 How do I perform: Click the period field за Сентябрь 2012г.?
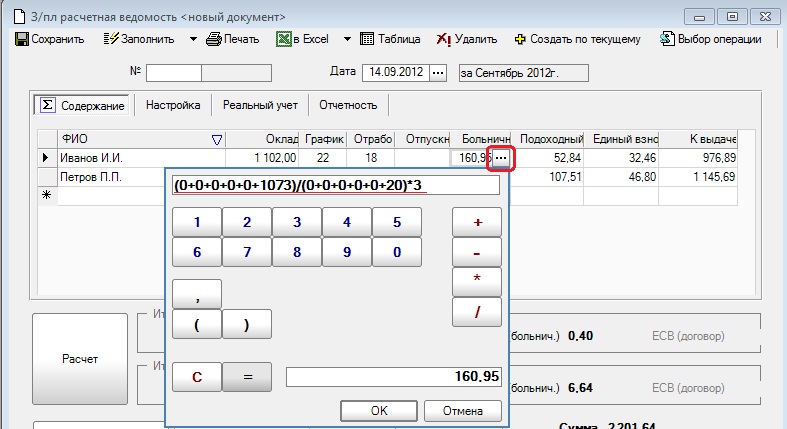[523, 73]
